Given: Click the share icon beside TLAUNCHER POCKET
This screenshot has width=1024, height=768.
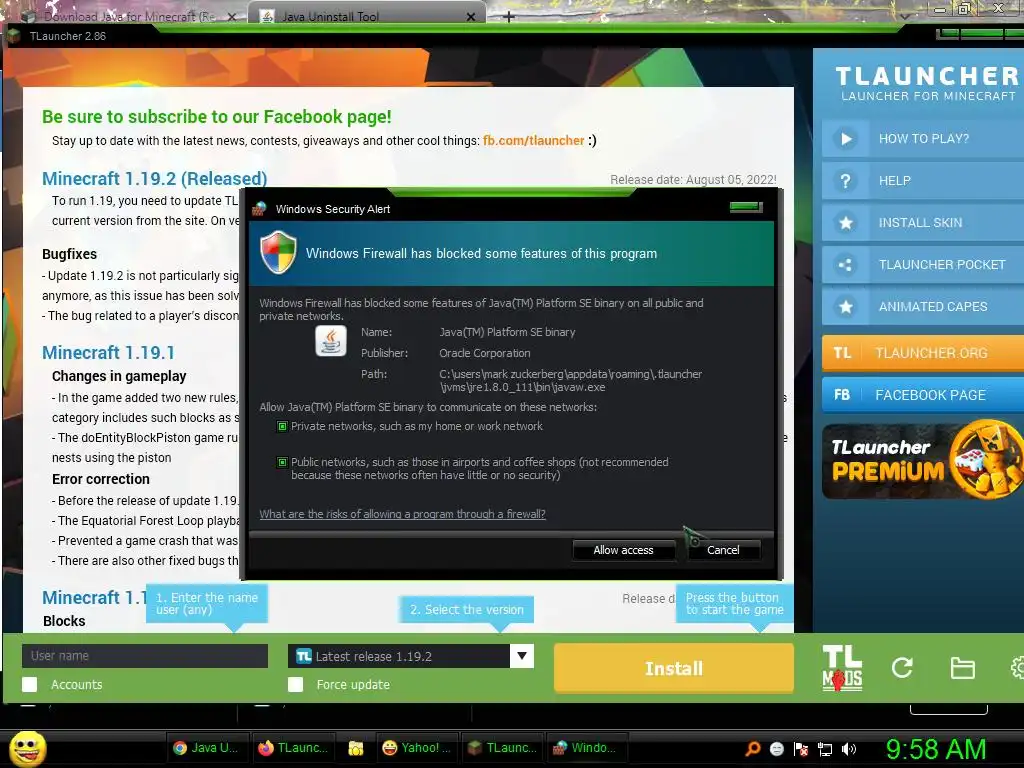Looking at the screenshot, I should click(x=846, y=264).
